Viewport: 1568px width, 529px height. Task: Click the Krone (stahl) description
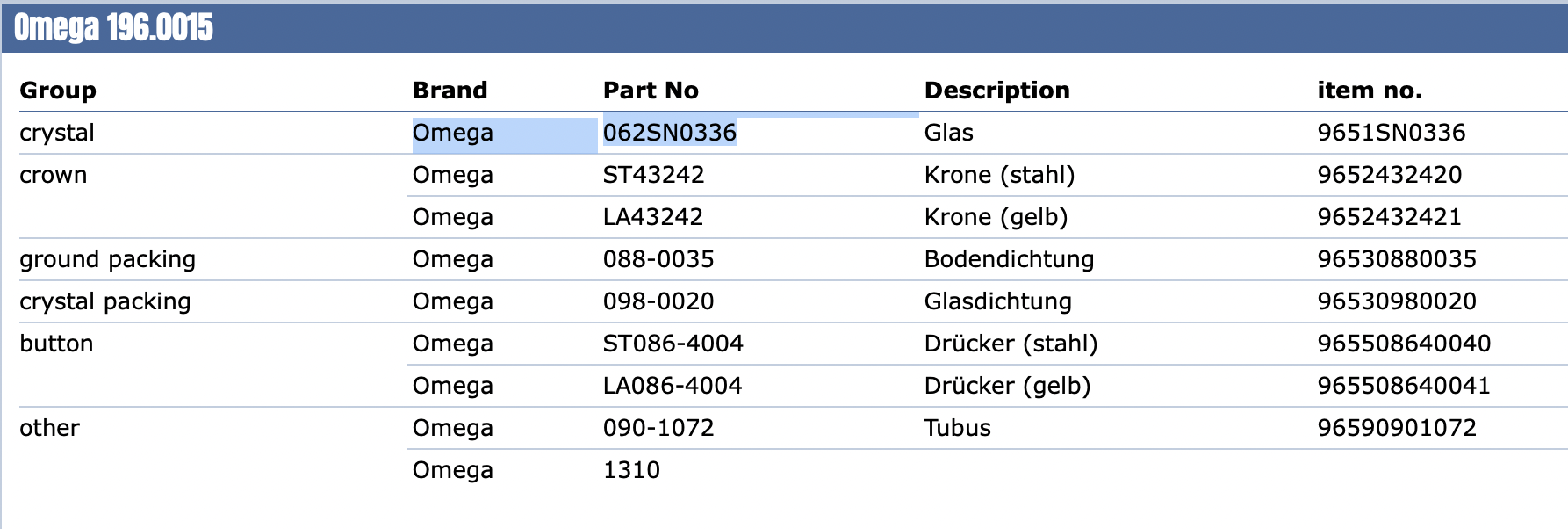point(999,175)
